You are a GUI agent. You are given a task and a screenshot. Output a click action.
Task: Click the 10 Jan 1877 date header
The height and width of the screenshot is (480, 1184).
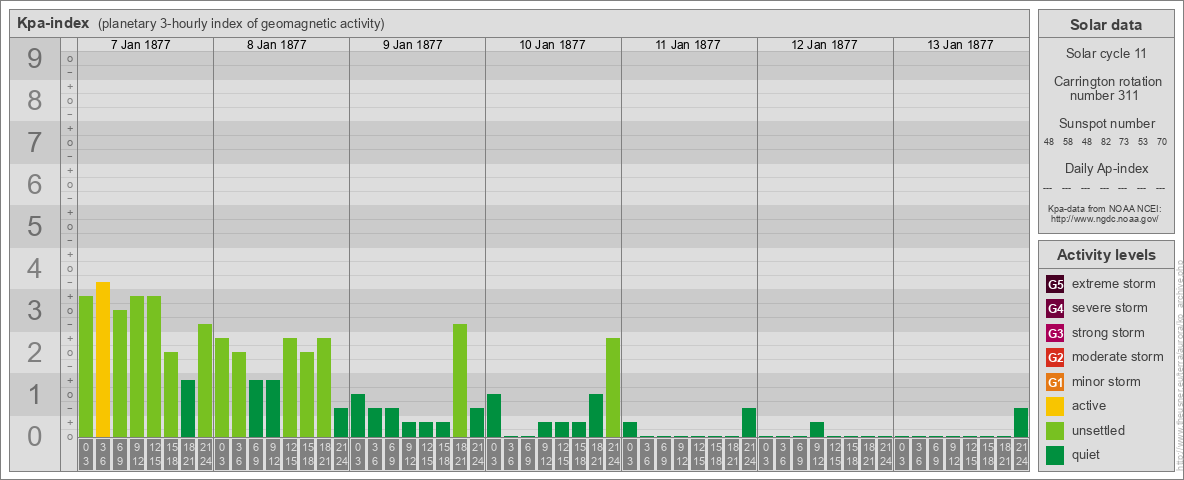click(x=553, y=45)
